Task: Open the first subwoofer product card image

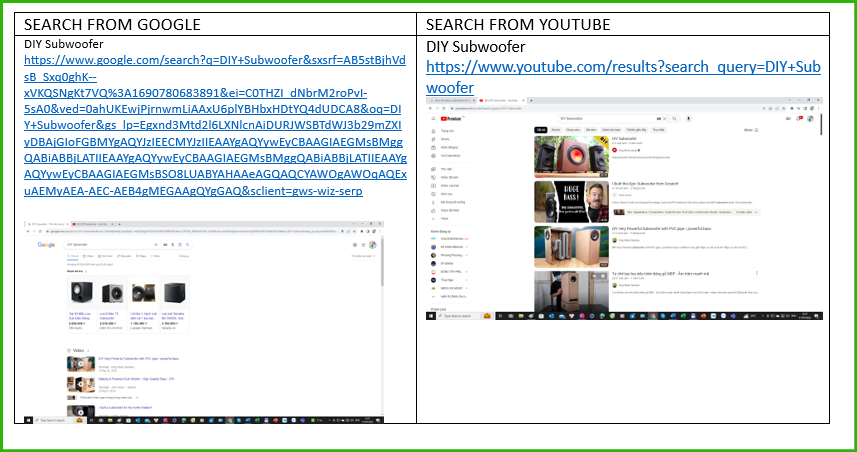Action: point(81,292)
